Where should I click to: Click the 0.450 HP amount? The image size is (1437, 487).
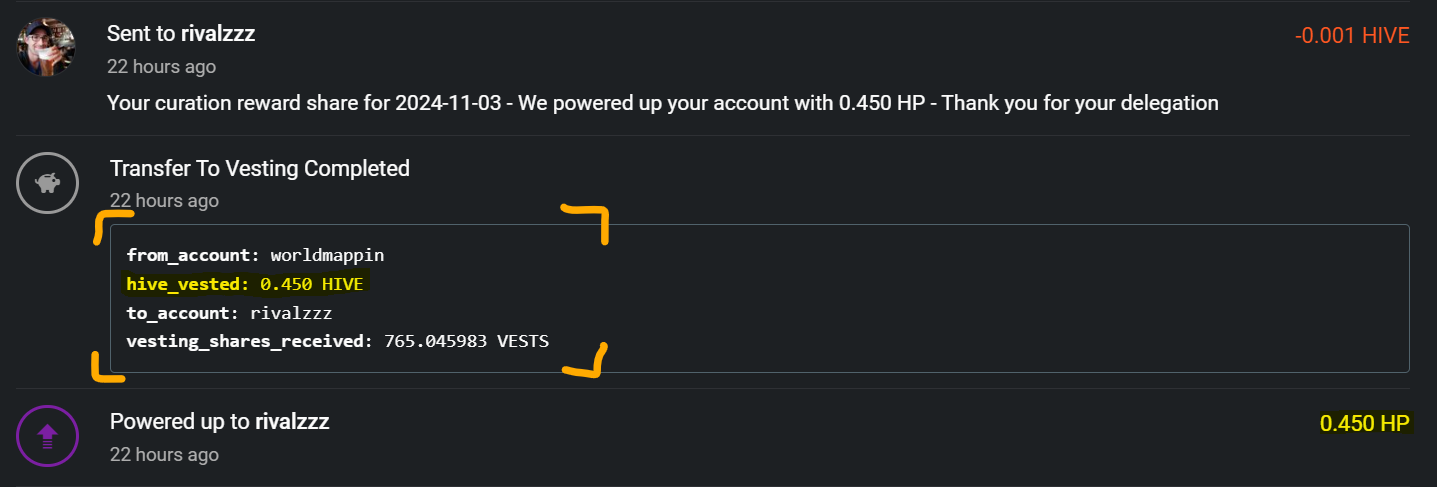pos(1364,424)
